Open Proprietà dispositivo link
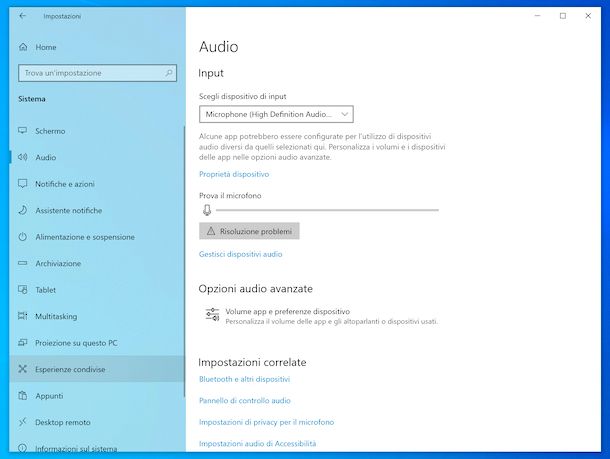 point(234,174)
